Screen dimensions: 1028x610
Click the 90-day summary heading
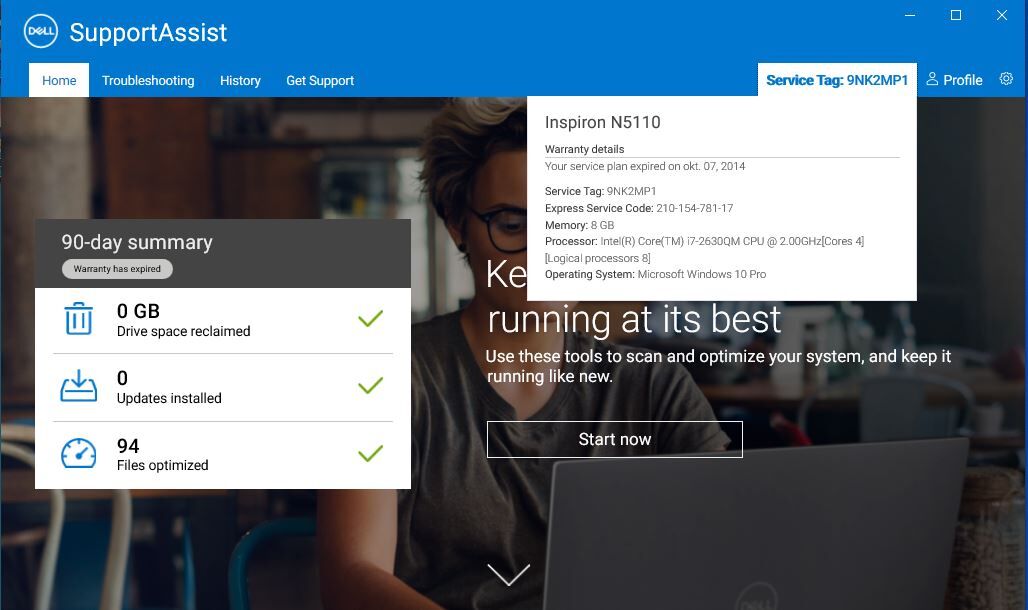137,242
